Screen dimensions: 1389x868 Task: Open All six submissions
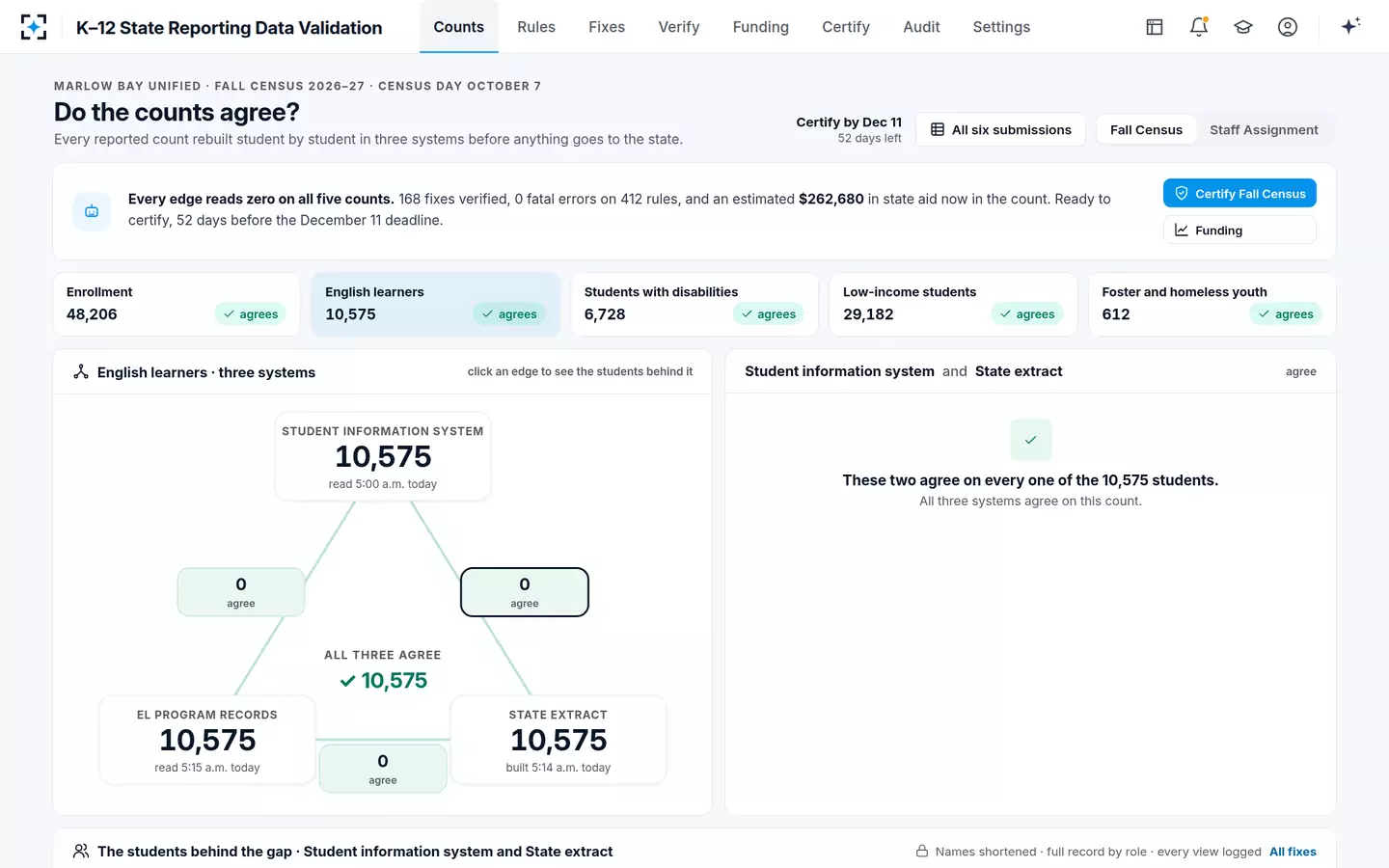1000,129
